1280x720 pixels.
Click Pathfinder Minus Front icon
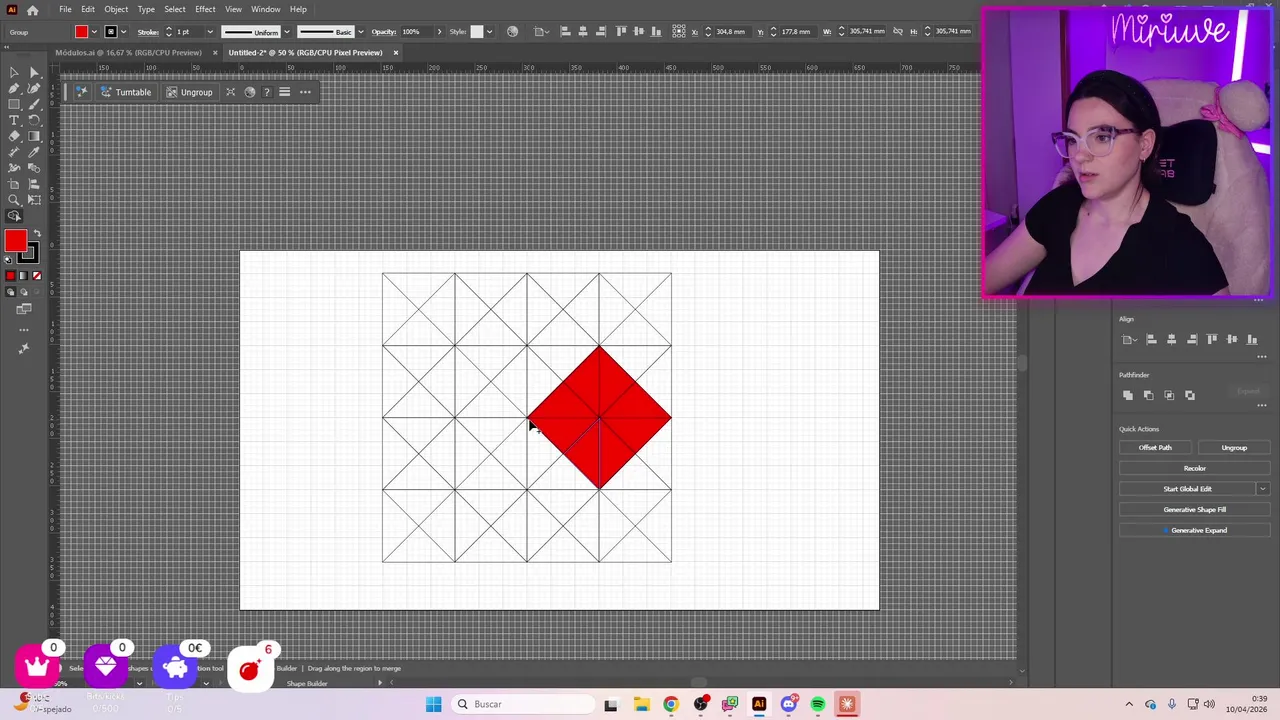(x=1149, y=395)
